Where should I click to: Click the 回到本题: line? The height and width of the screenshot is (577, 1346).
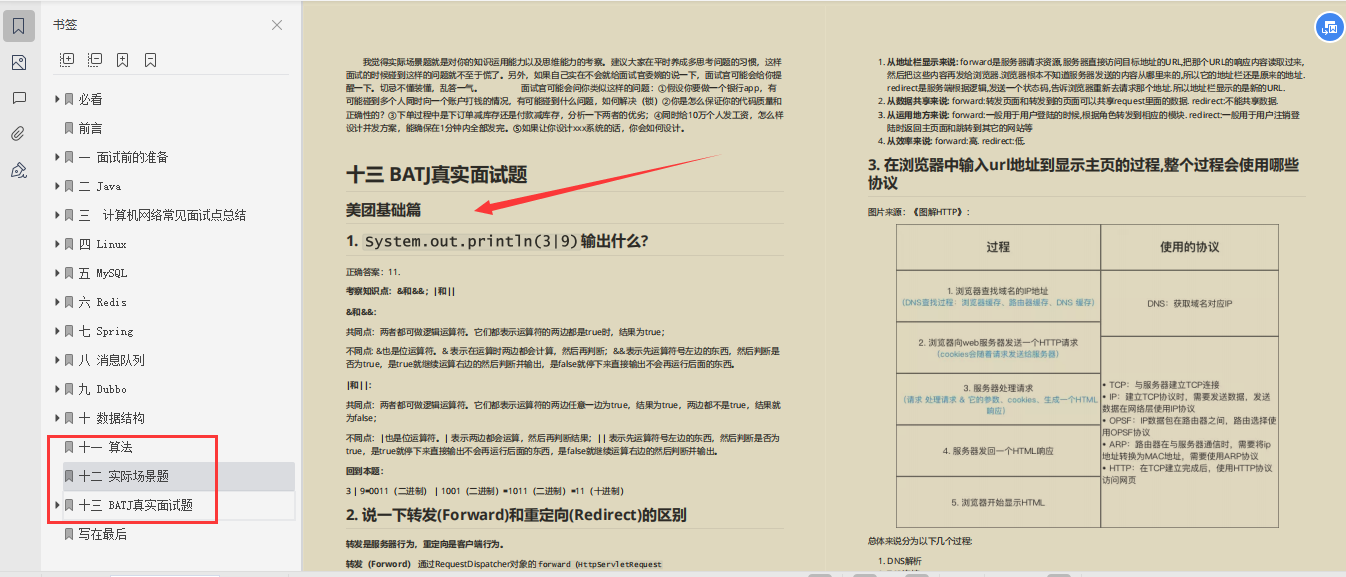pyautogui.click(x=365, y=471)
